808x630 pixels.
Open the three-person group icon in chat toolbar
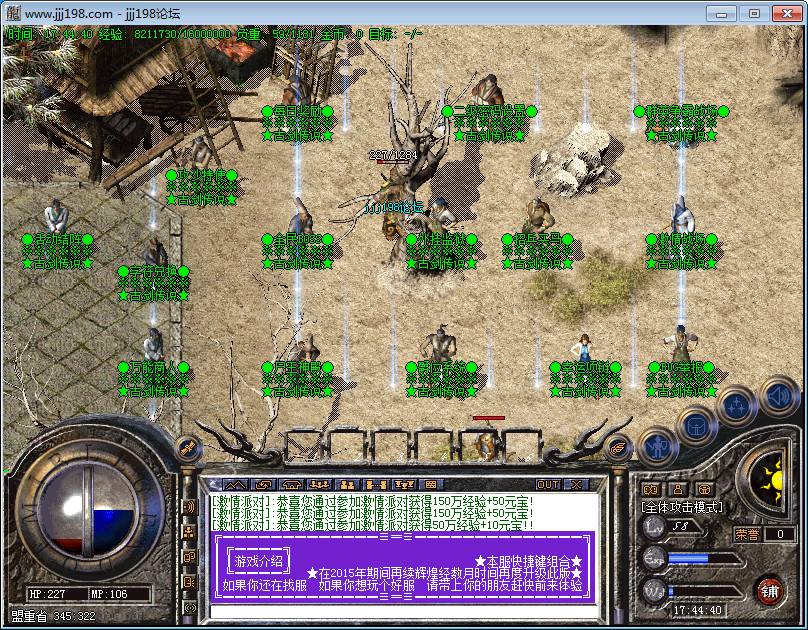(x=319, y=484)
